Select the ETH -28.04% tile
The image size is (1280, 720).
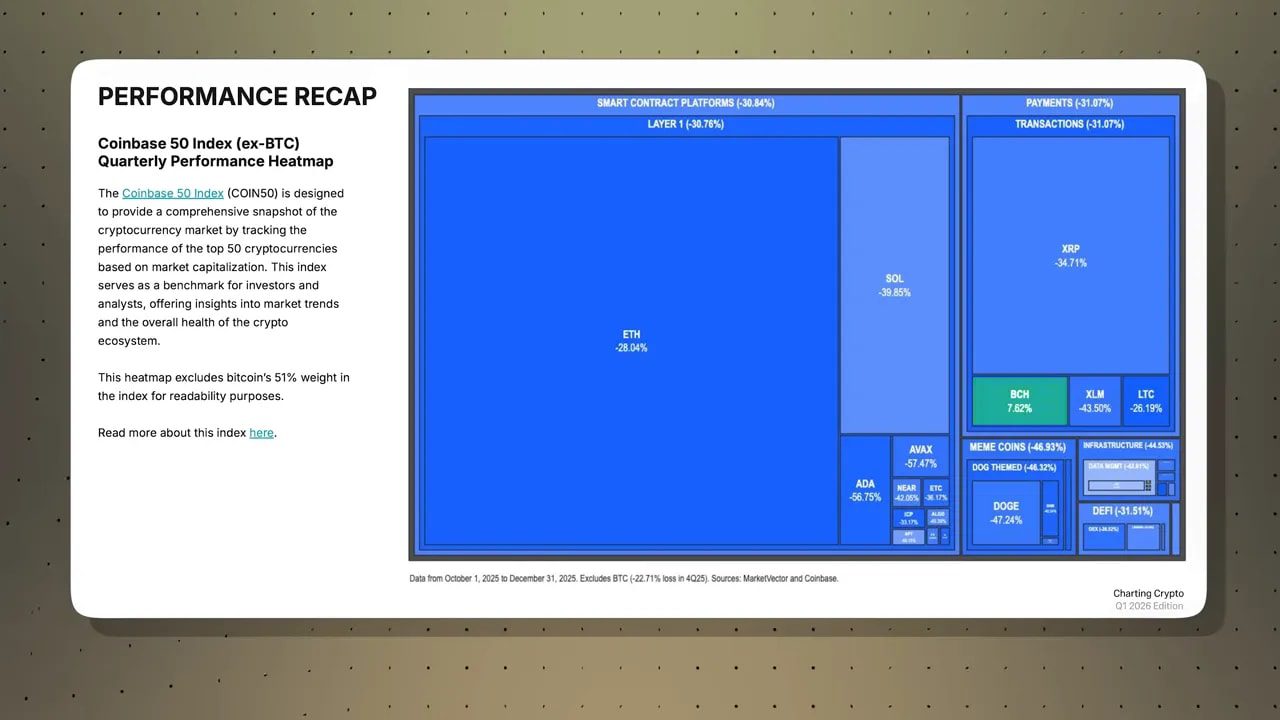point(630,341)
